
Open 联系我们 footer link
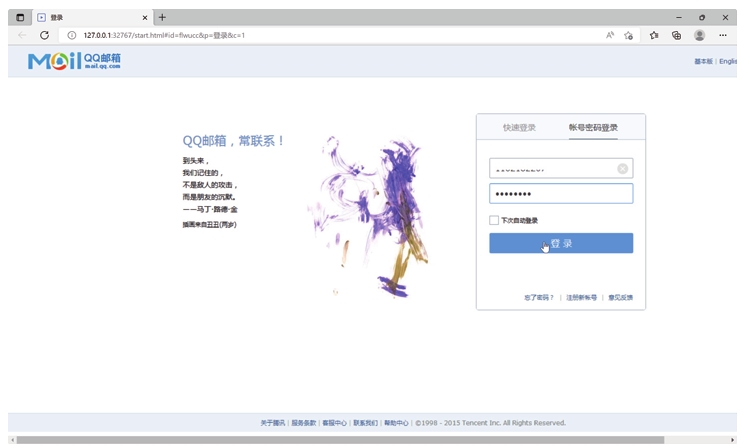coord(365,423)
